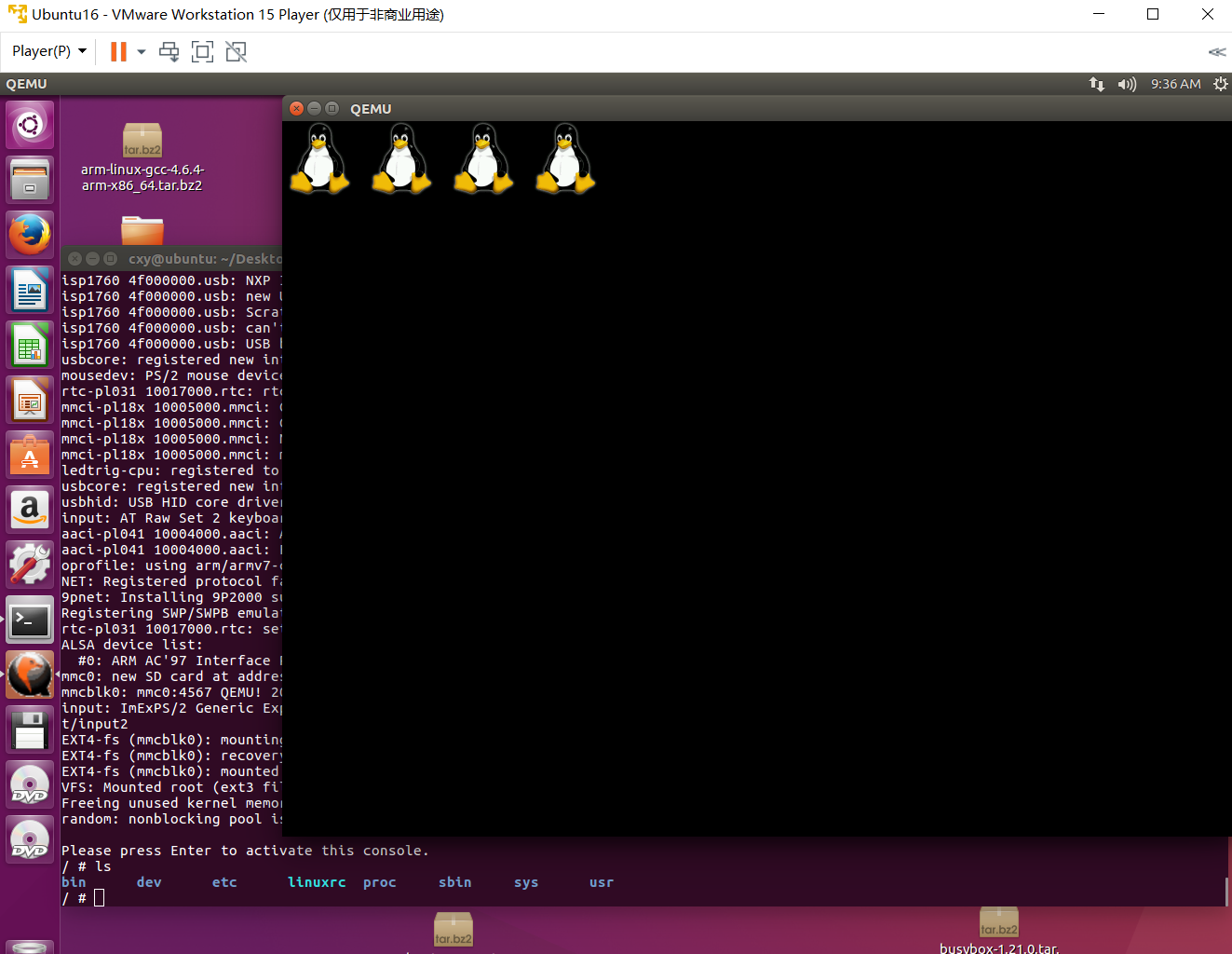Switch to the Terminal launcher icon
Image resolution: width=1232 pixels, height=954 pixels.
[x=30, y=620]
